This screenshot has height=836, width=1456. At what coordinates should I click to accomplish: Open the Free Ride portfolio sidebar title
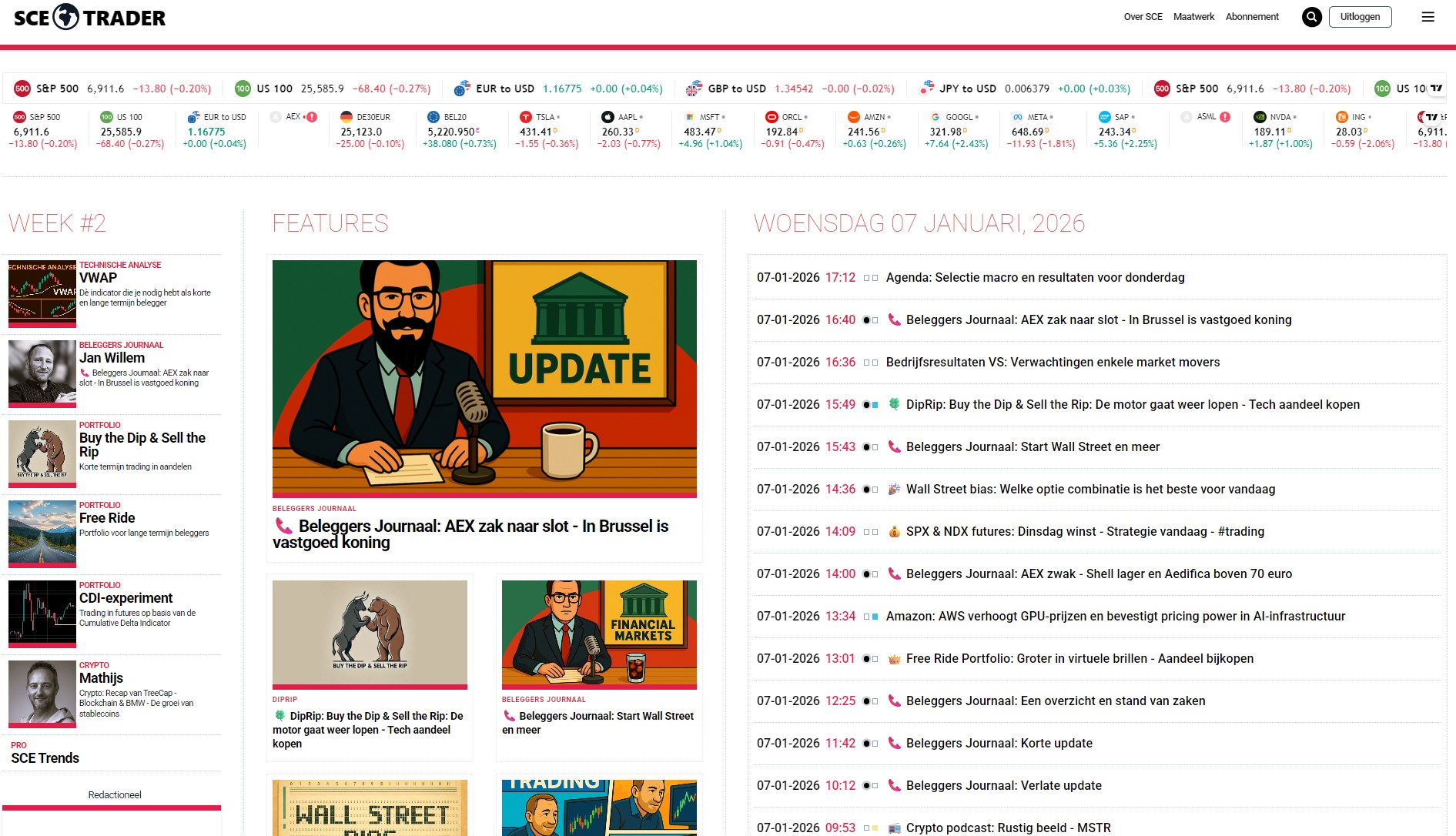(107, 518)
